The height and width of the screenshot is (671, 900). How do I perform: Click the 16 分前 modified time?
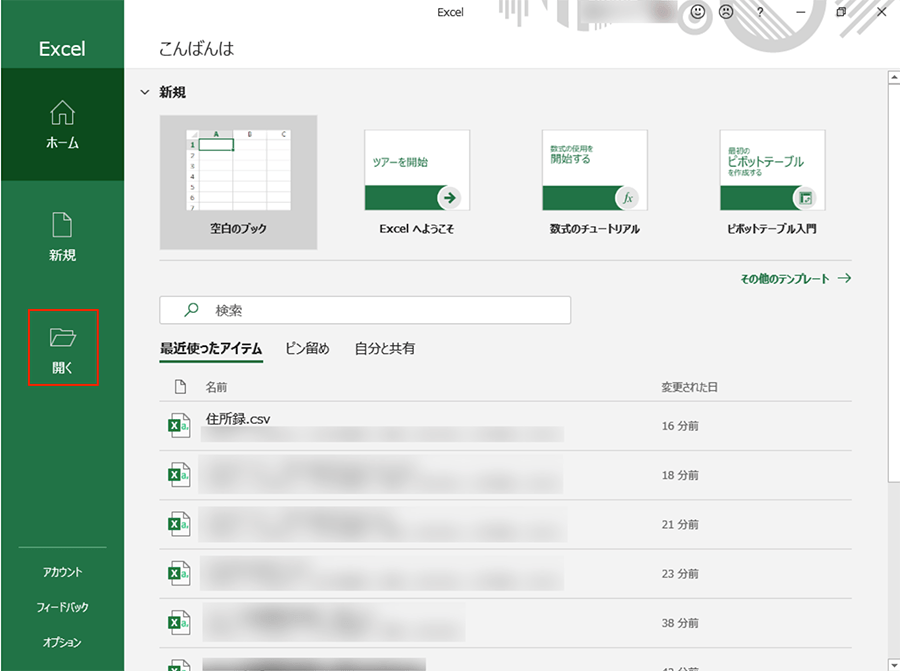[680, 426]
